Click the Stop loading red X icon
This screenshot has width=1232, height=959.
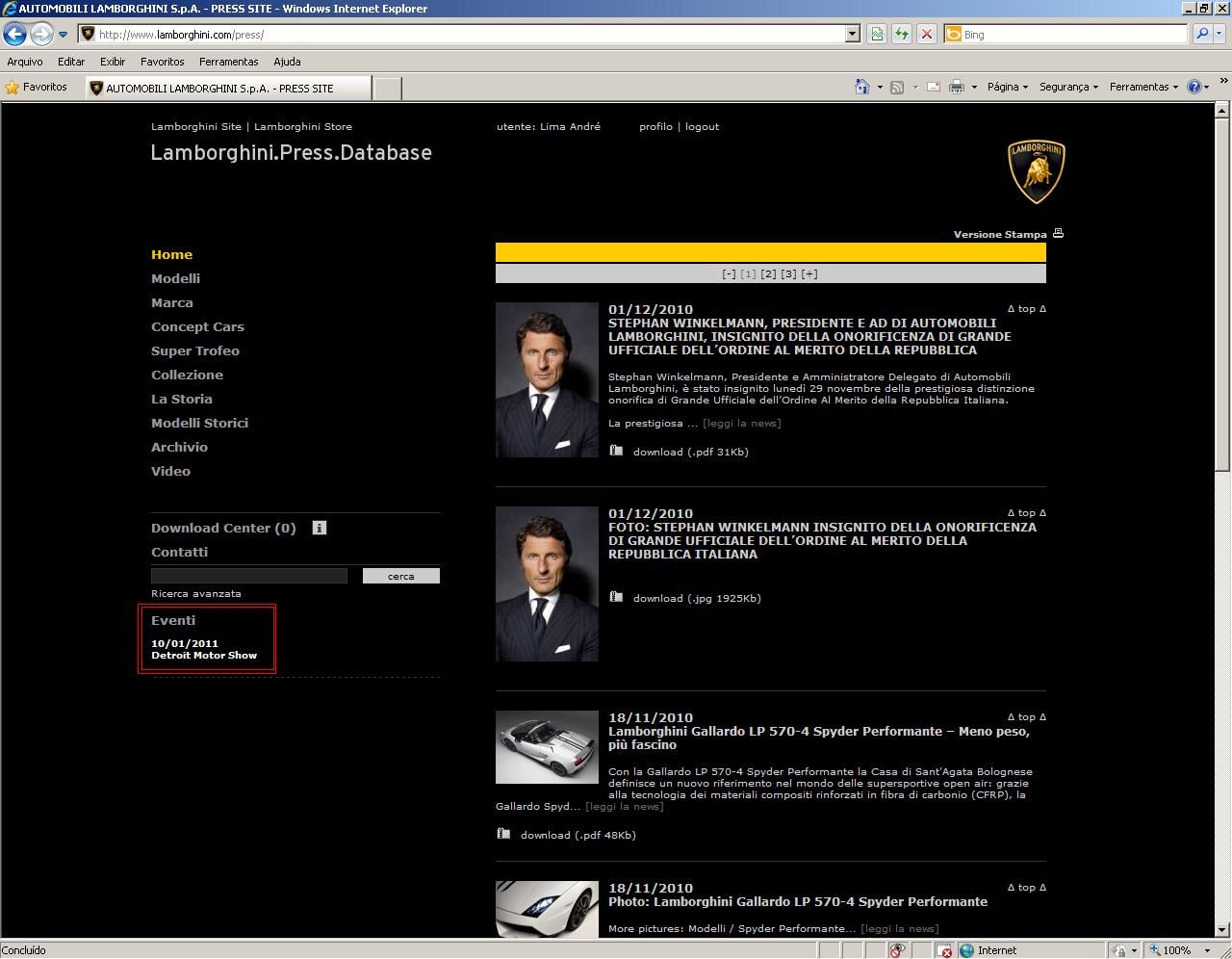(x=926, y=34)
